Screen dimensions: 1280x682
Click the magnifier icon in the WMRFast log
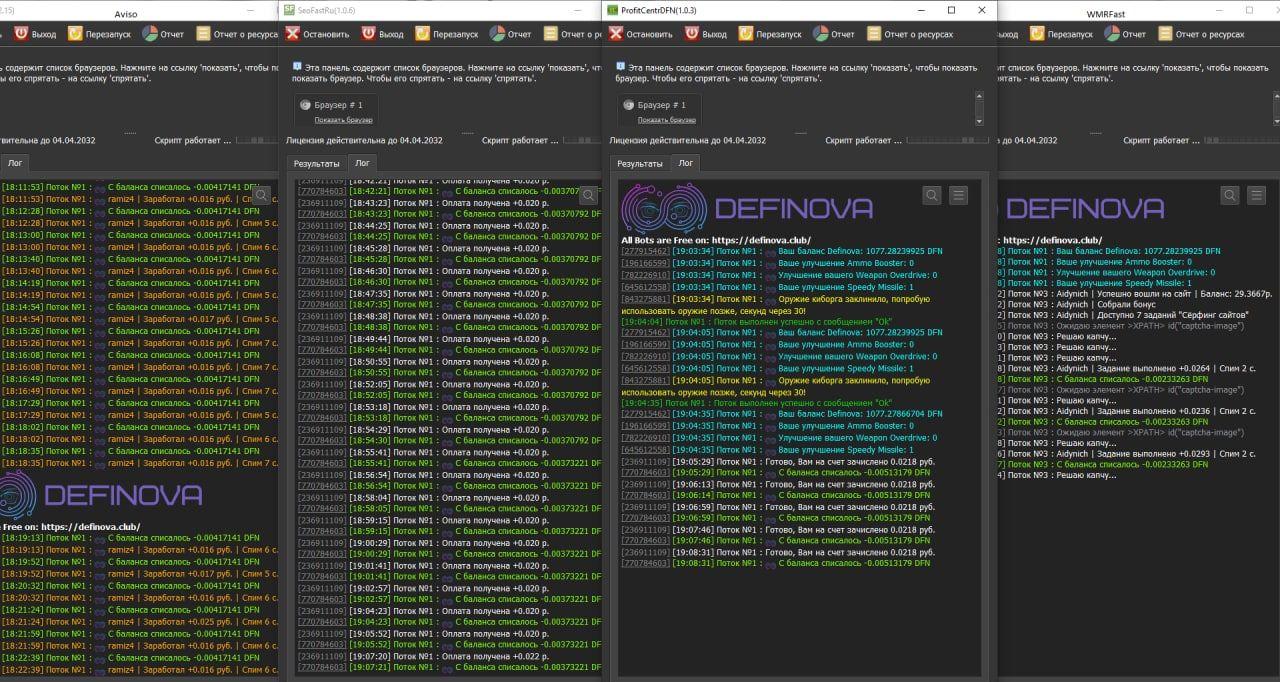click(1230, 196)
